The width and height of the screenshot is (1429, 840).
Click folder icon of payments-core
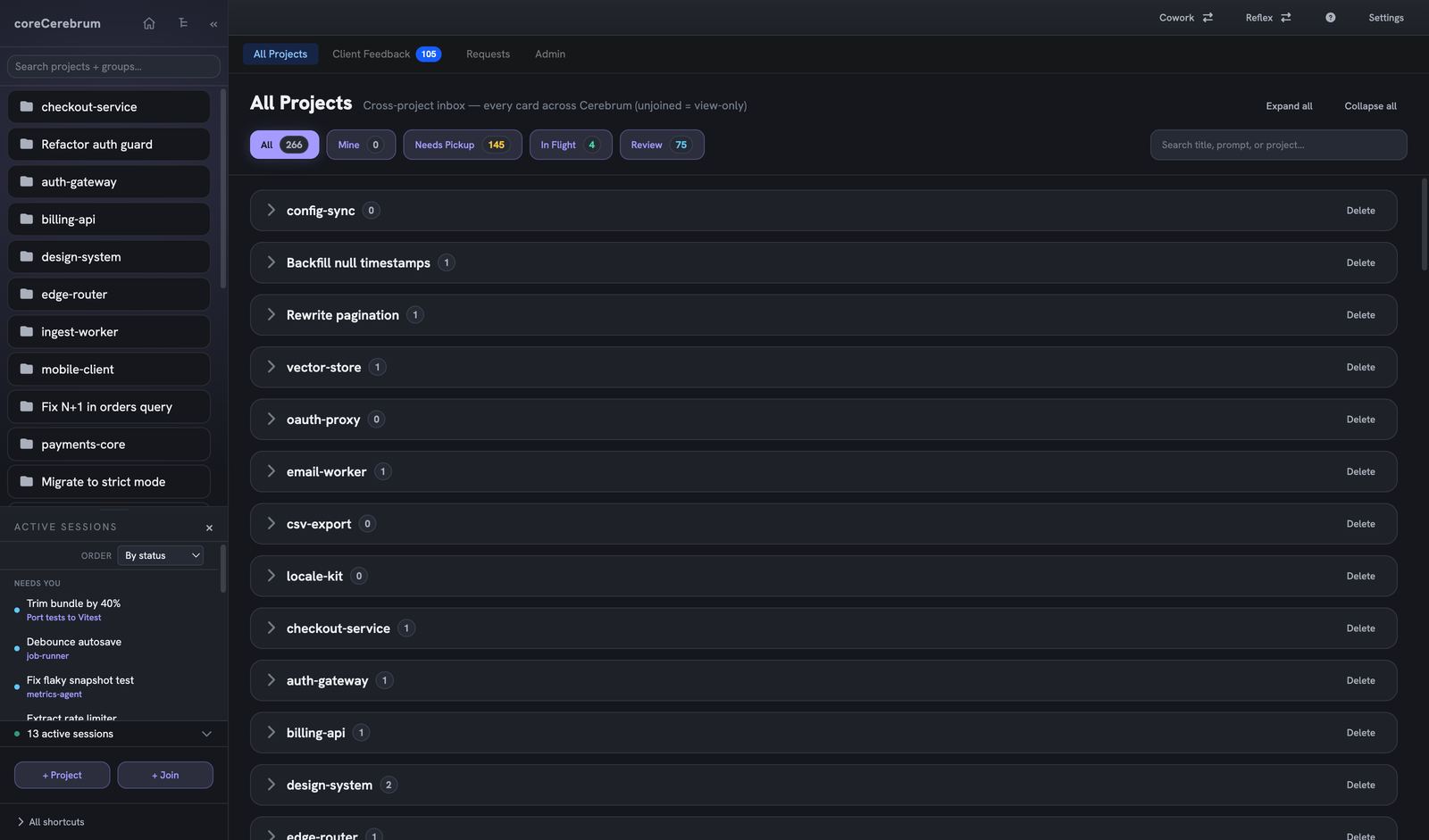click(x=27, y=444)
